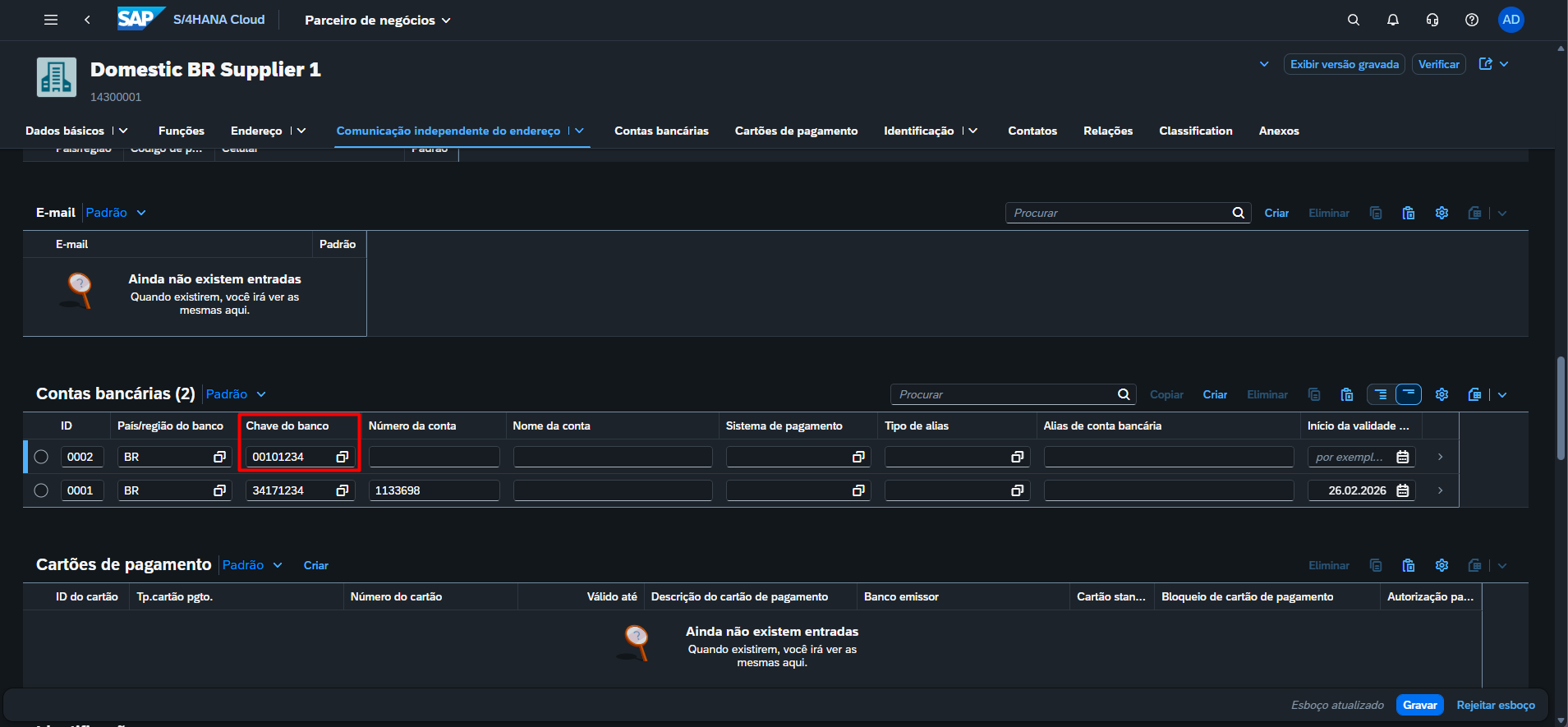Expand the Identificação tab dropdown arrow

[973, 131]
